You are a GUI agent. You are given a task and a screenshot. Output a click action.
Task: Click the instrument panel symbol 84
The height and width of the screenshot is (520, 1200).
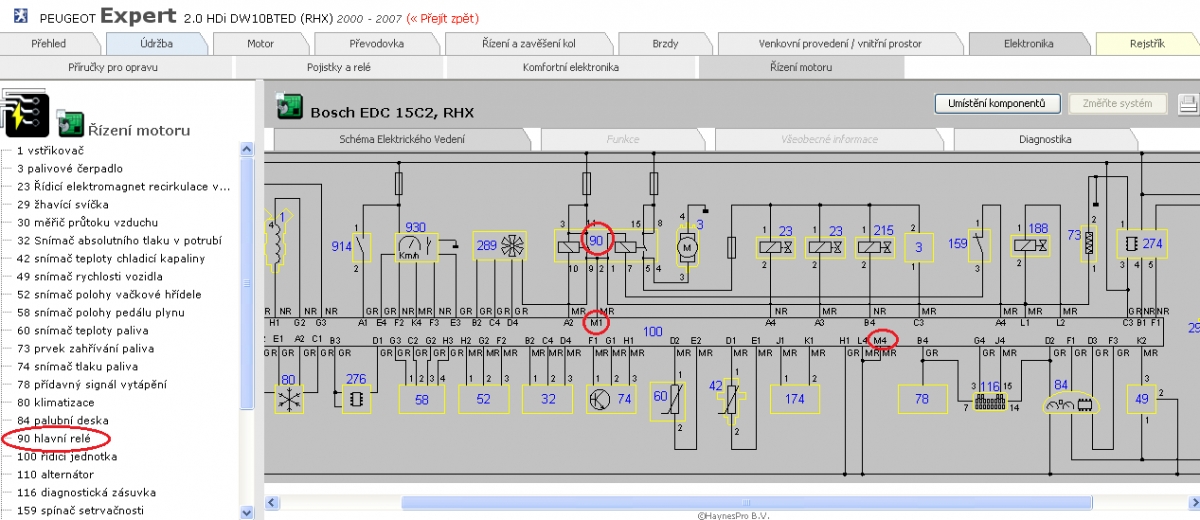(1069, 404)
